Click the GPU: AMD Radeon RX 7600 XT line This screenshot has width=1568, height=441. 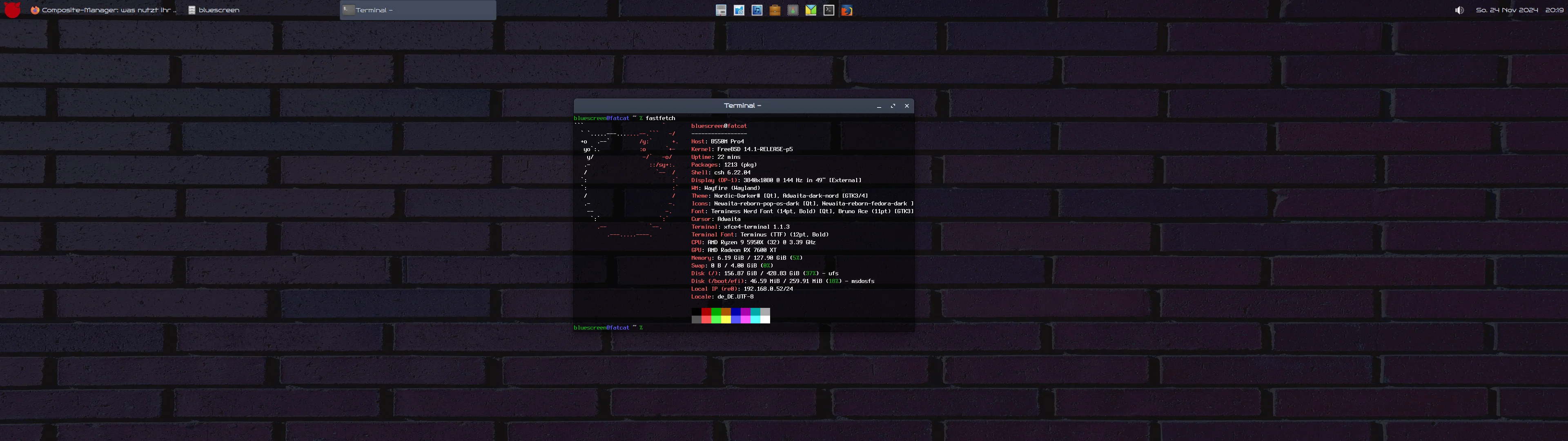click(733, 250)
